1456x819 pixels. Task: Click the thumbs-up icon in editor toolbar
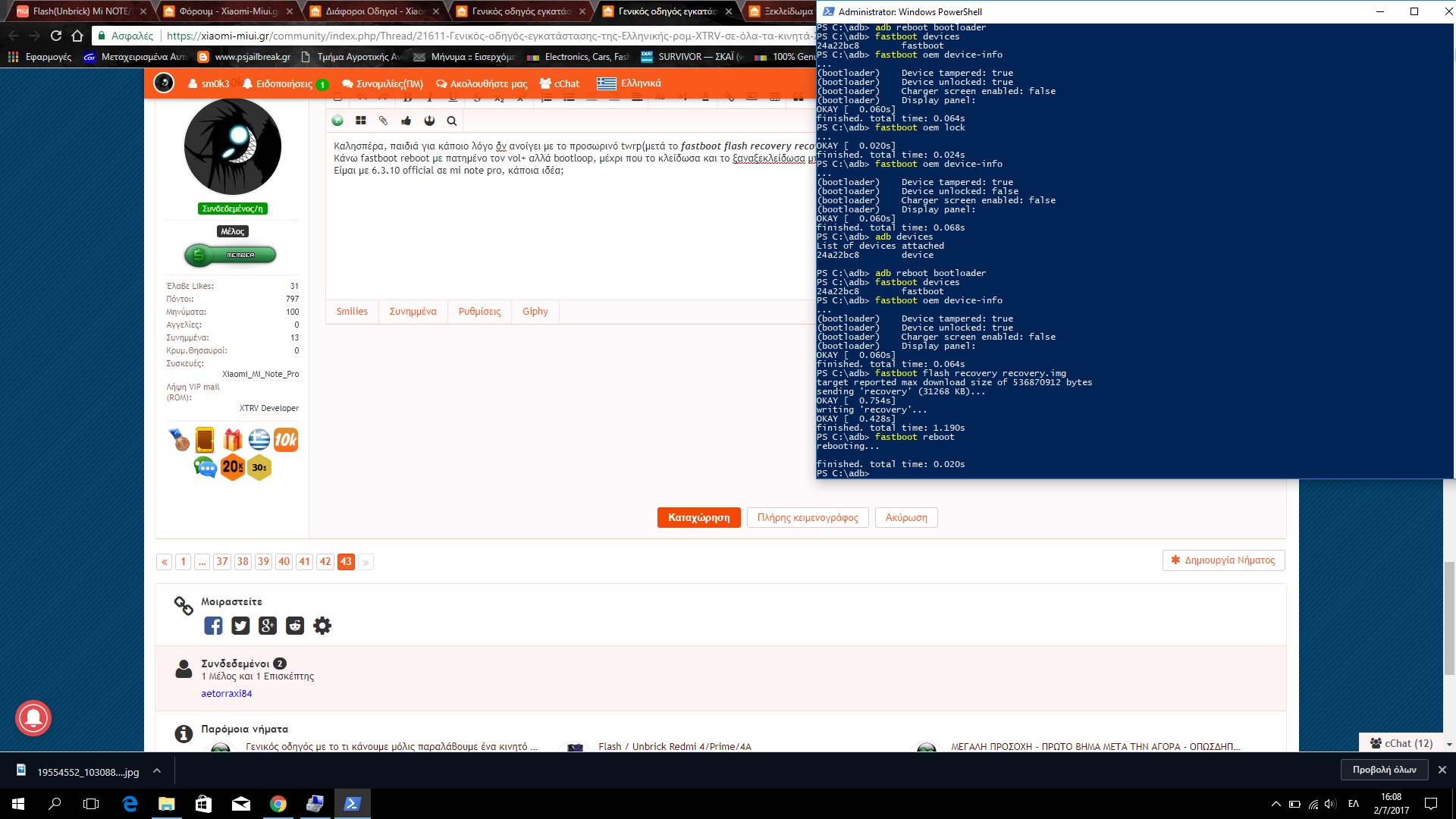(x=406, y=121)
